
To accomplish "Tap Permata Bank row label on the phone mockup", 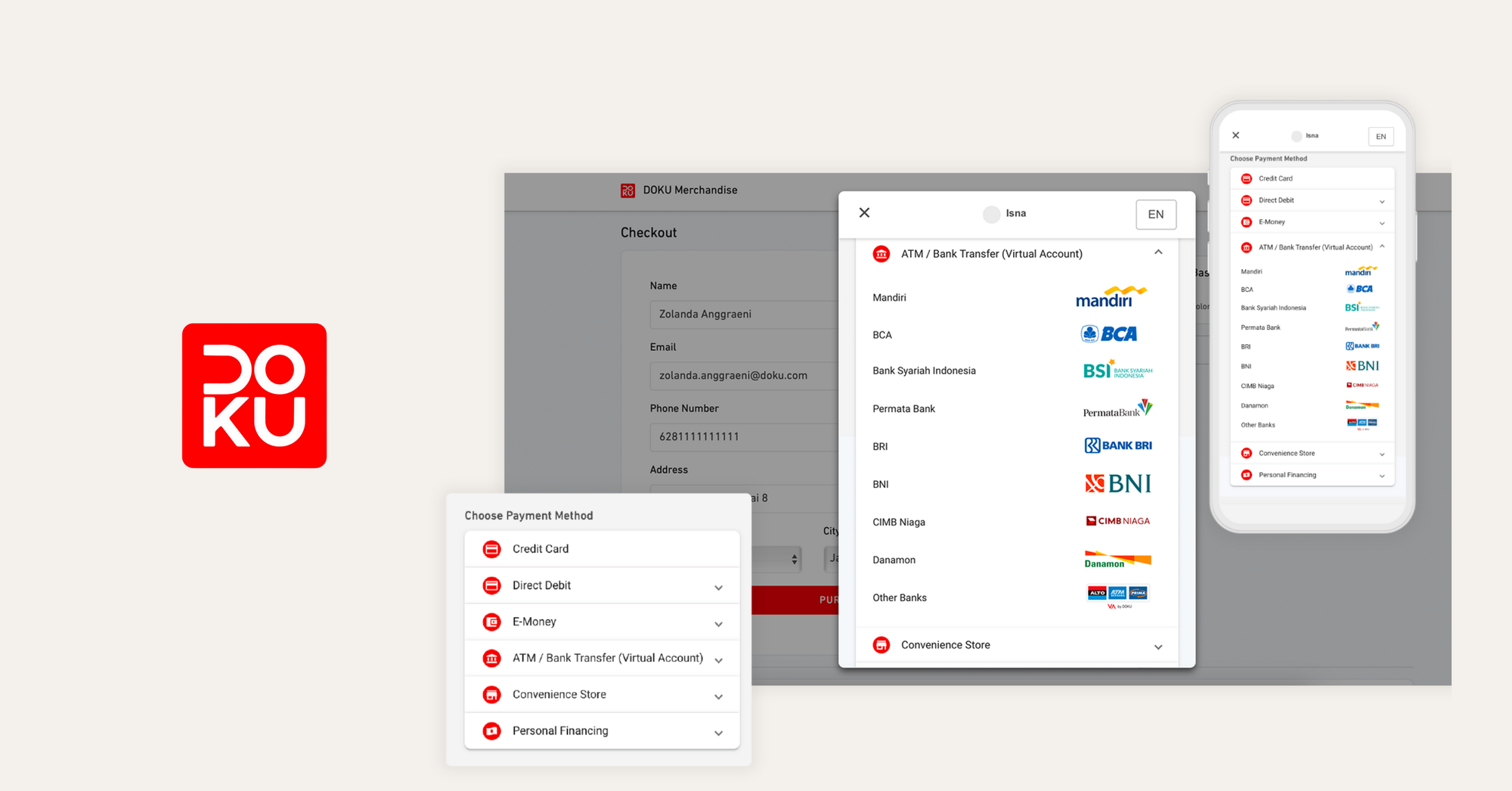I will 1260,327.
